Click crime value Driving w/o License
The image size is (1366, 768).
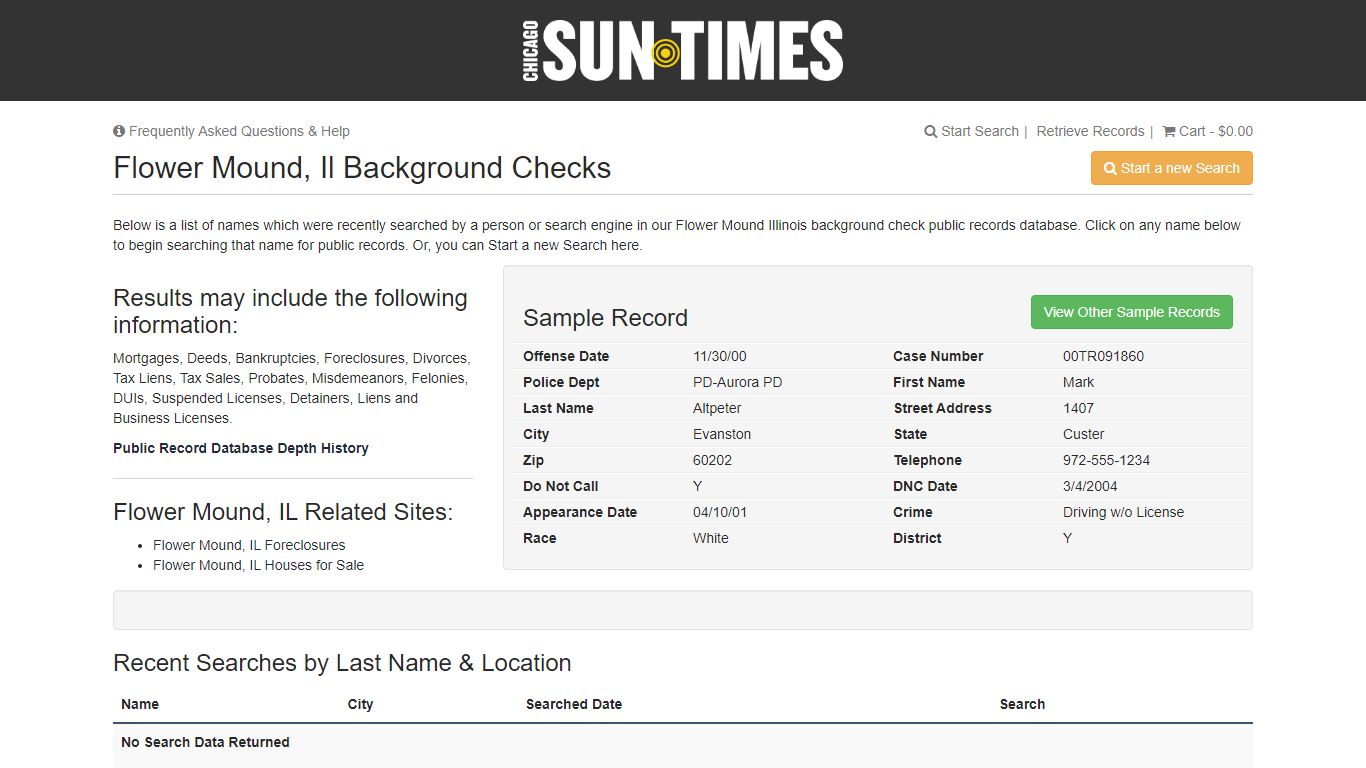(1123, 512)
